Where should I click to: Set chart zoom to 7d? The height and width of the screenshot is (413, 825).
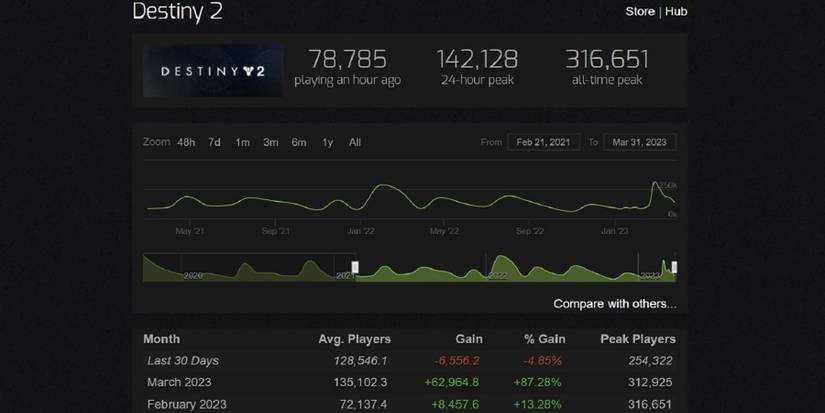(214, 143)
